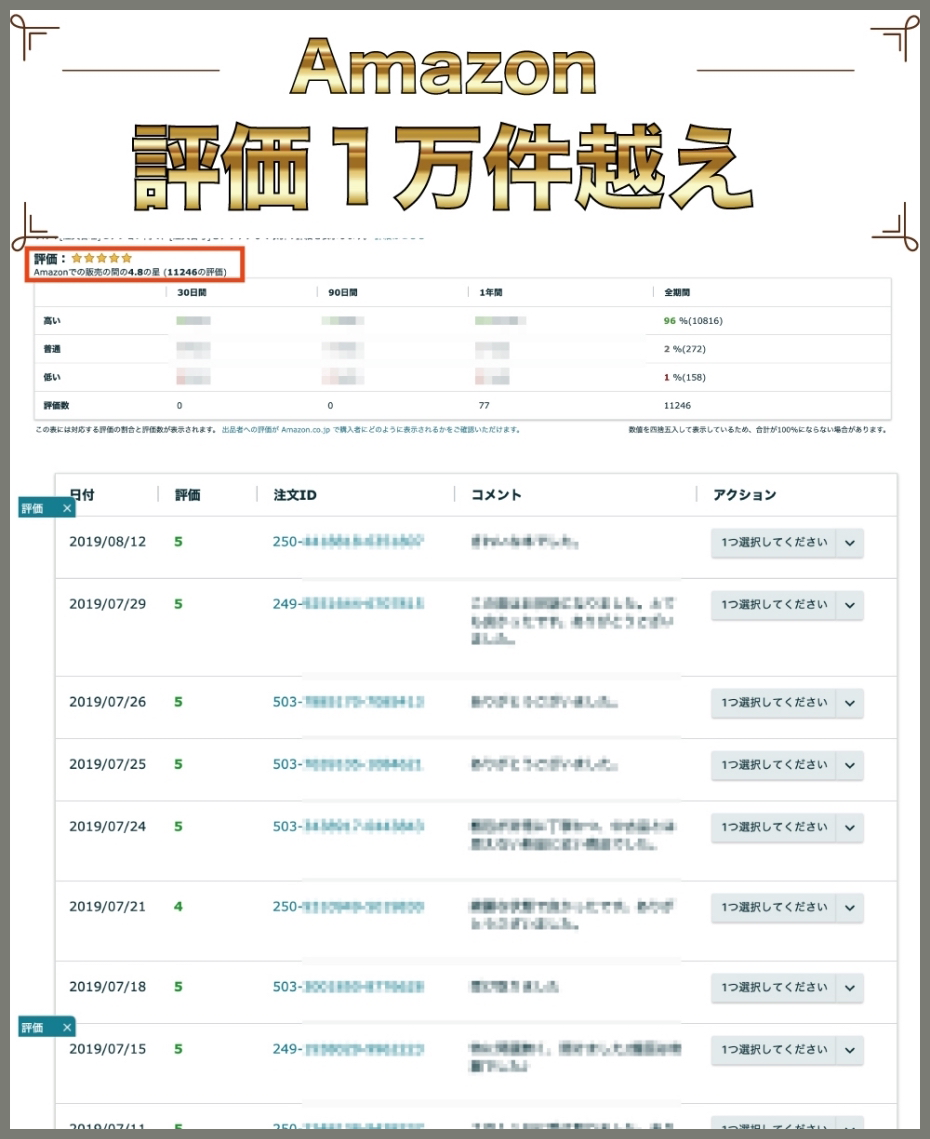Click the 30日間 column header
Screen dimensions: 930x1139
click(x=192, y=292)
